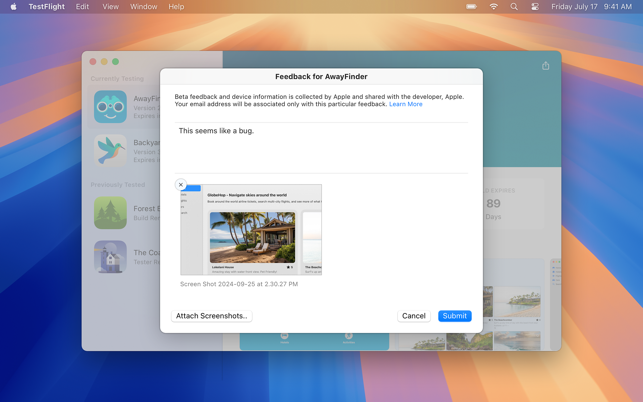Image resolution: width=643 pixels, height=402 pixels.
Task: Open the View menu
Action: 110,7
